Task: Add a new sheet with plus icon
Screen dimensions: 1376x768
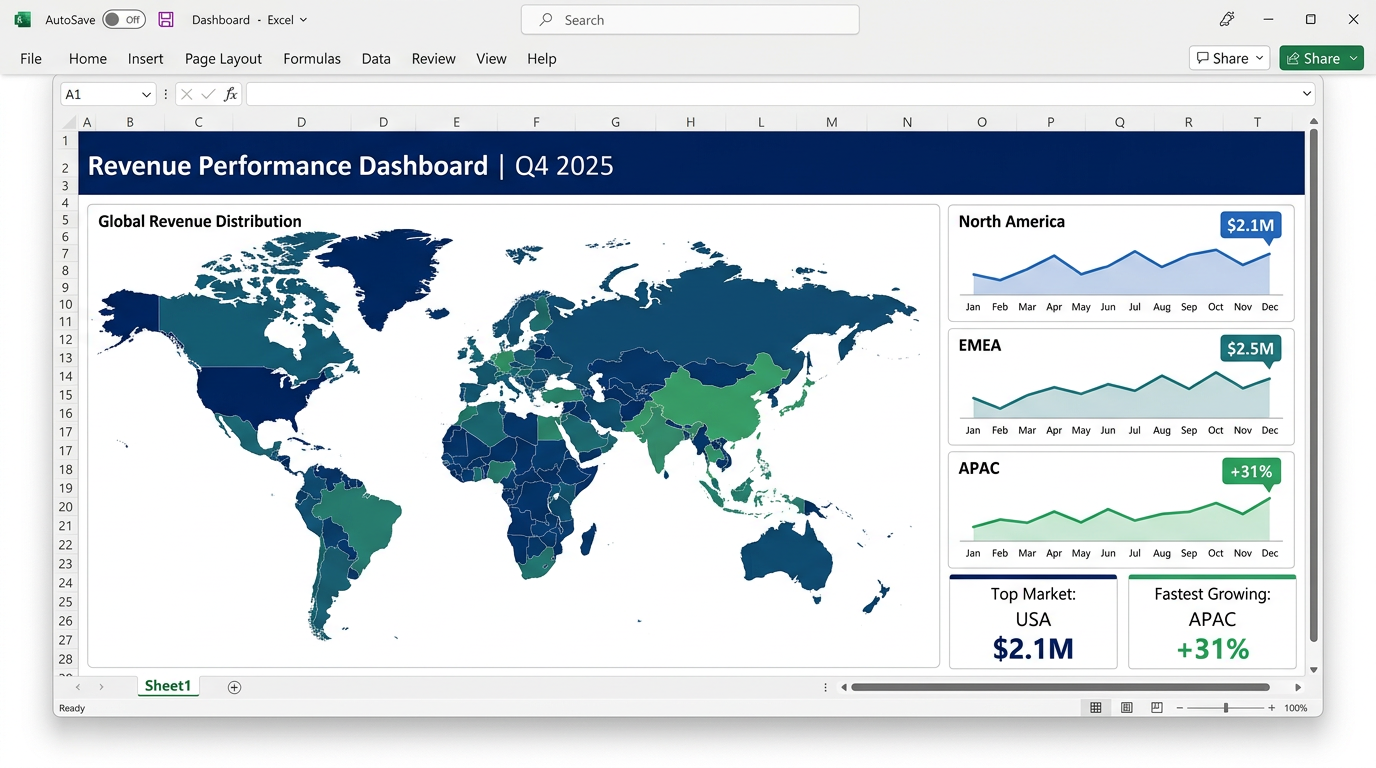Action: 234,687
